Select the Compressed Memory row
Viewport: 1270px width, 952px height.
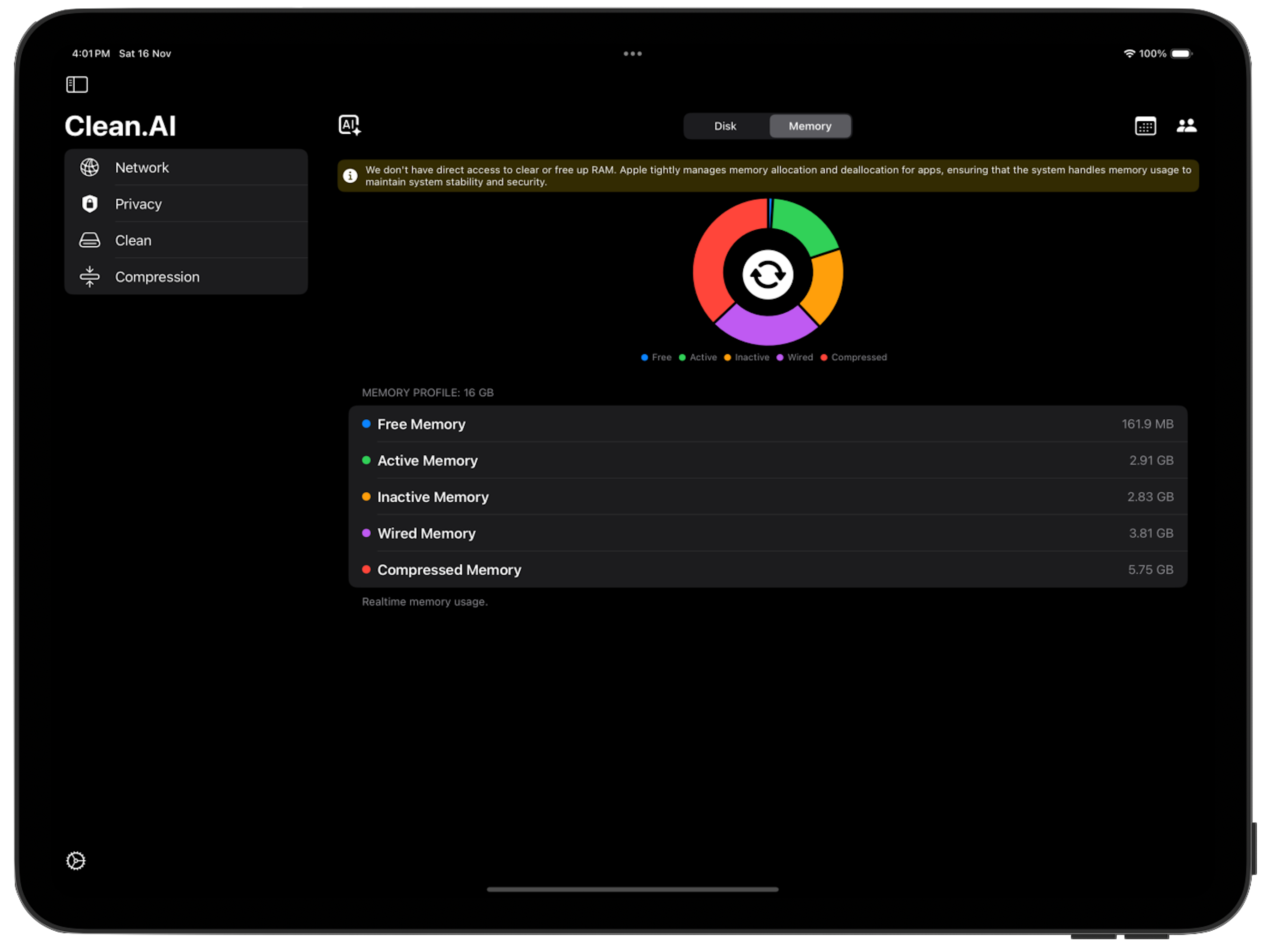(767, 570)
